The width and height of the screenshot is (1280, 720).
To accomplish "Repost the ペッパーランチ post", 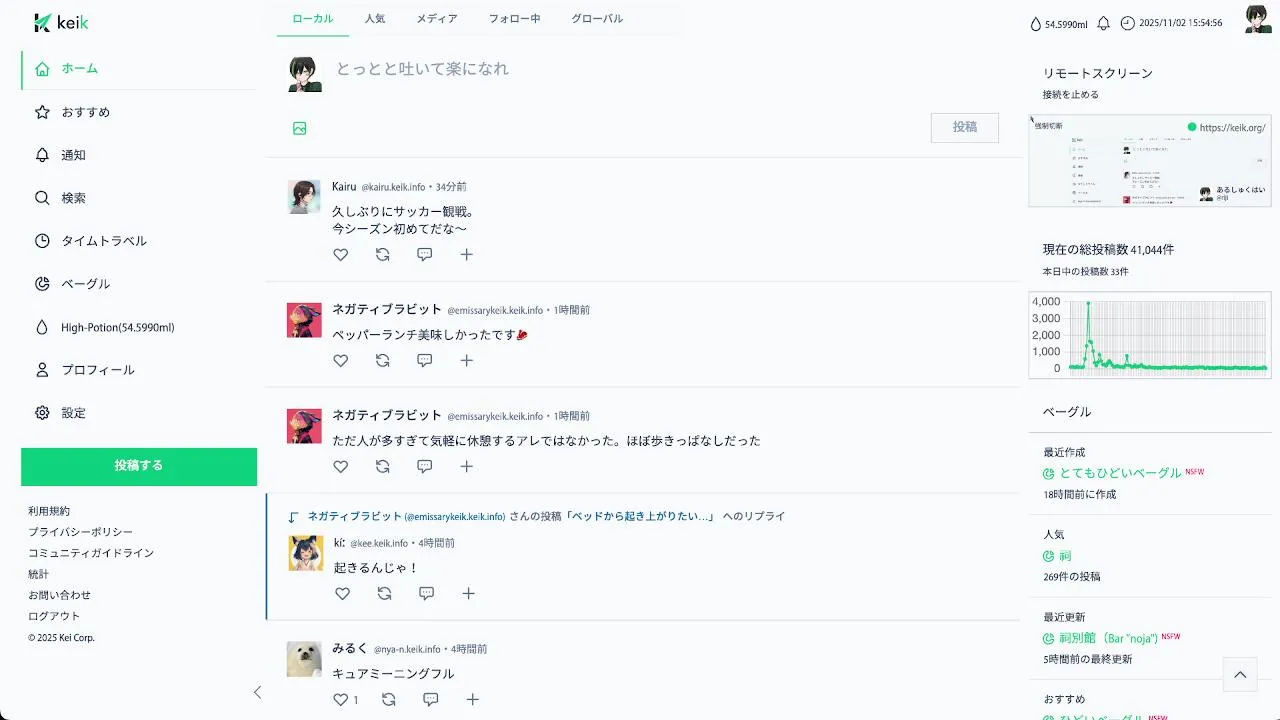I will pyautogui.click(x=382, y=361).
